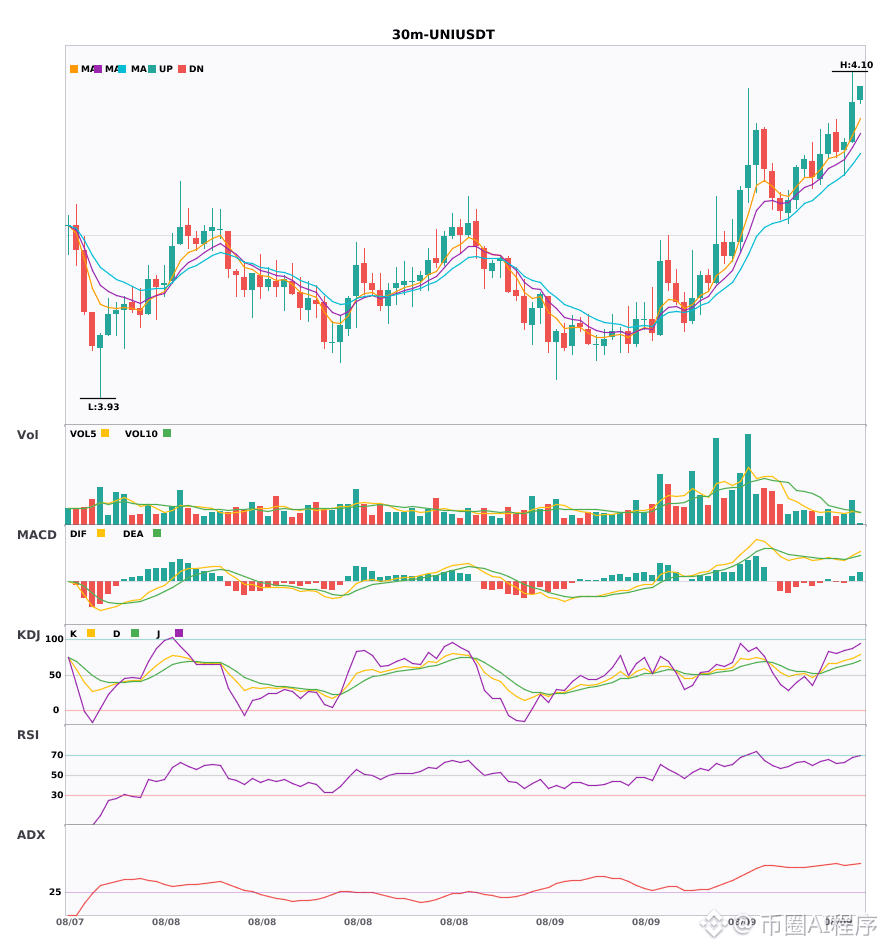The height and width of the screenshot is (950, 885).
Task: Click the green DEA legend swatch
Action: click(157, 533)
